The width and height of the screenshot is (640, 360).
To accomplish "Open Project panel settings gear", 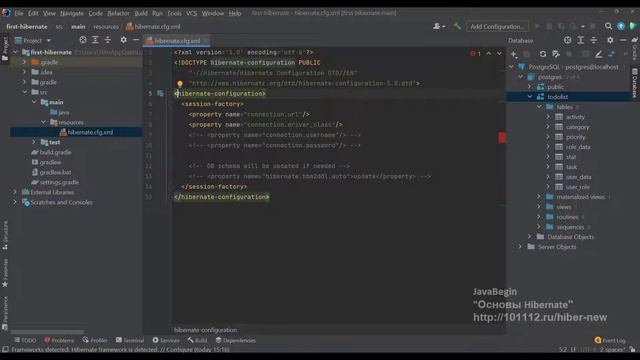I will (123, 40).
